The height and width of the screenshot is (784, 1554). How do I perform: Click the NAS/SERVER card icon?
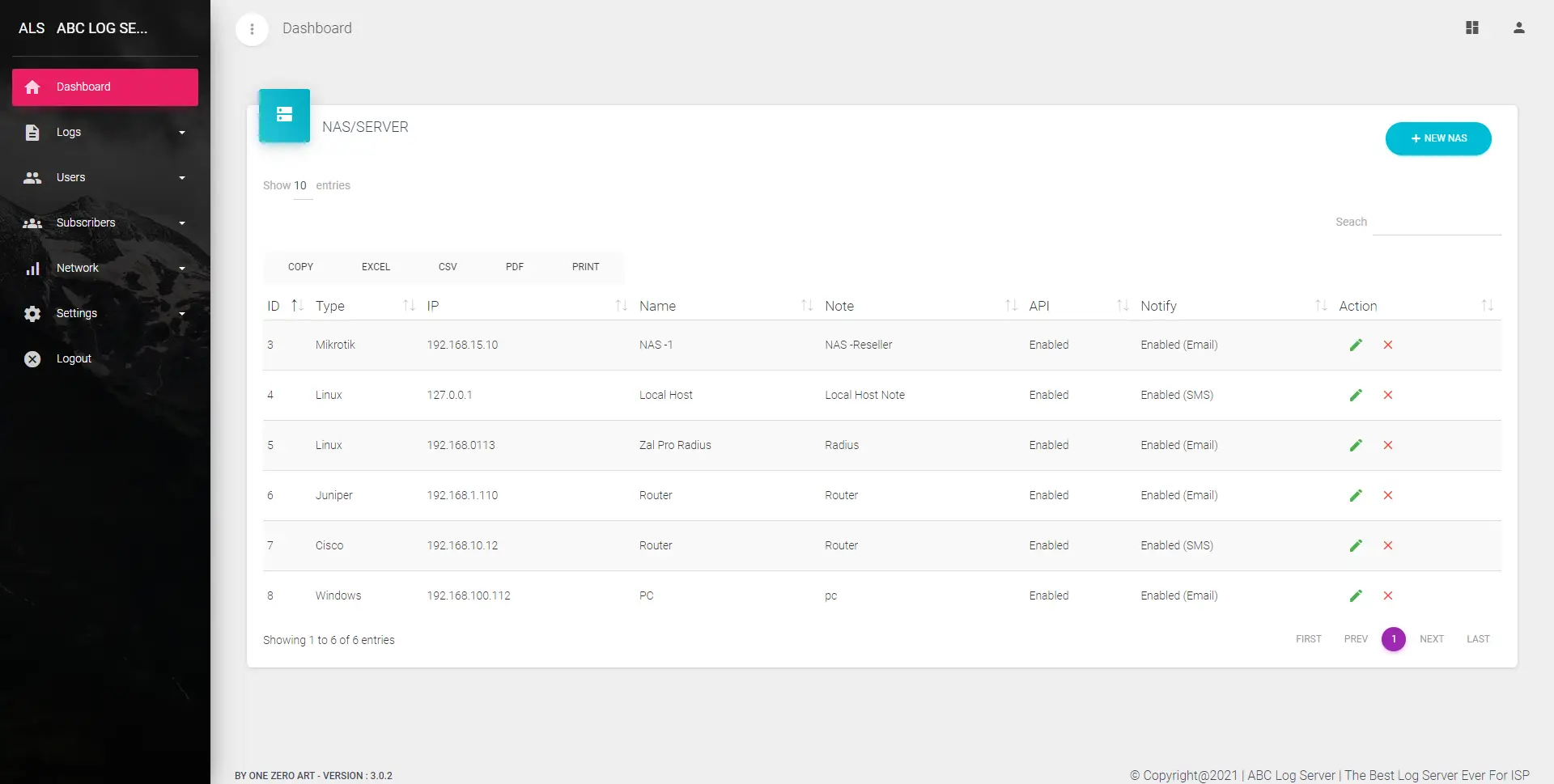(284, 115)
